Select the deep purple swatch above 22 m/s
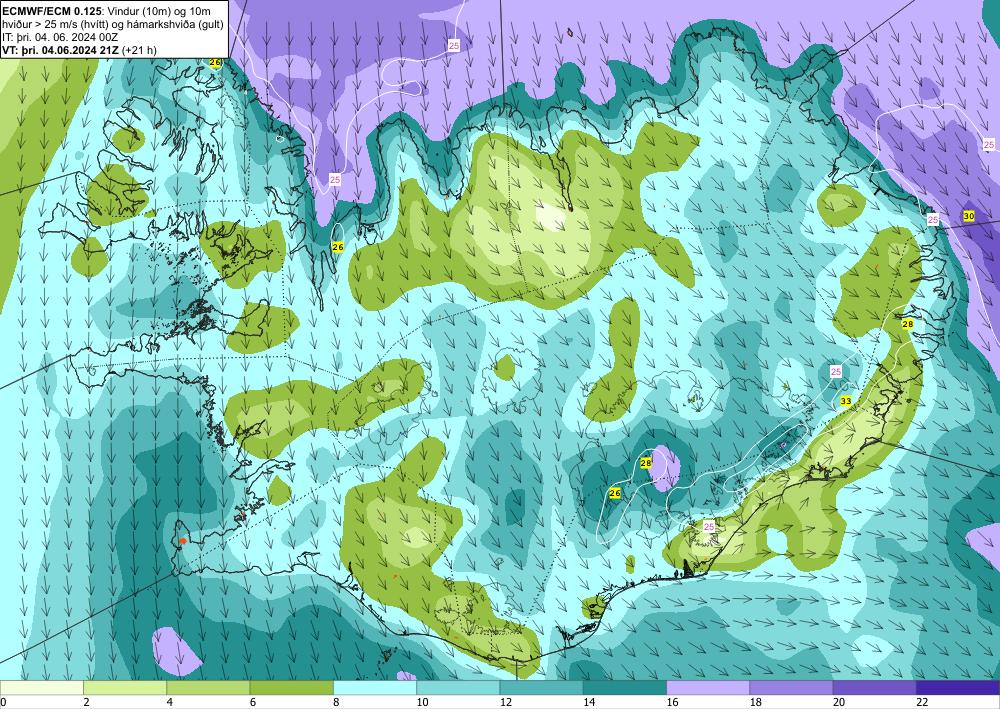The image size is (1000, 709). pyautogui.click(x=958, y=687)
